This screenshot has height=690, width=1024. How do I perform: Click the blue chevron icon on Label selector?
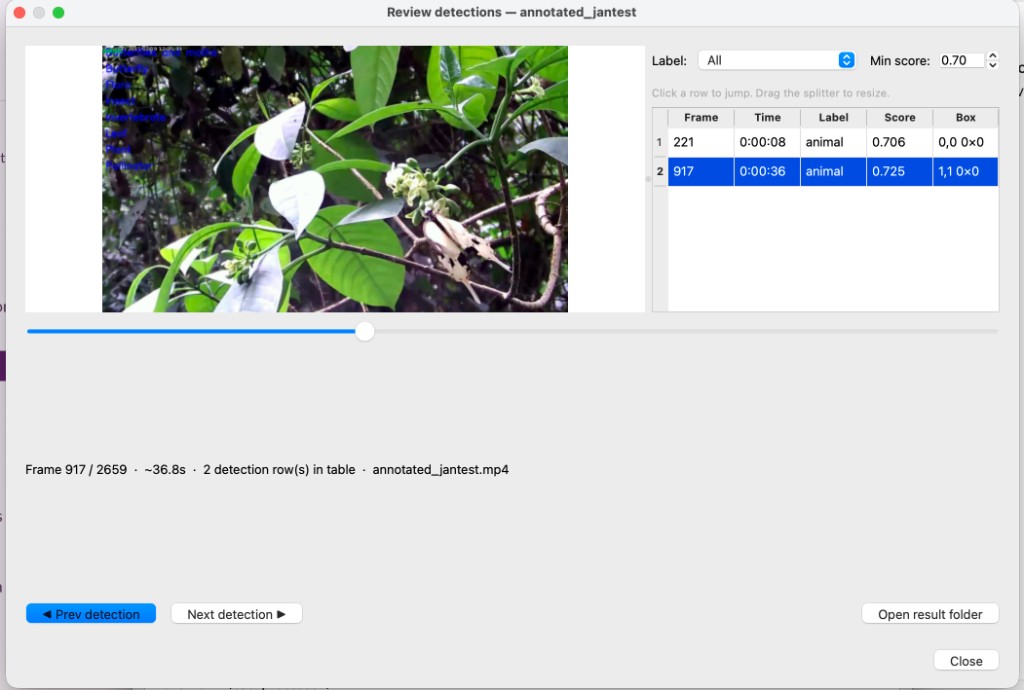[x=847, y=60]
